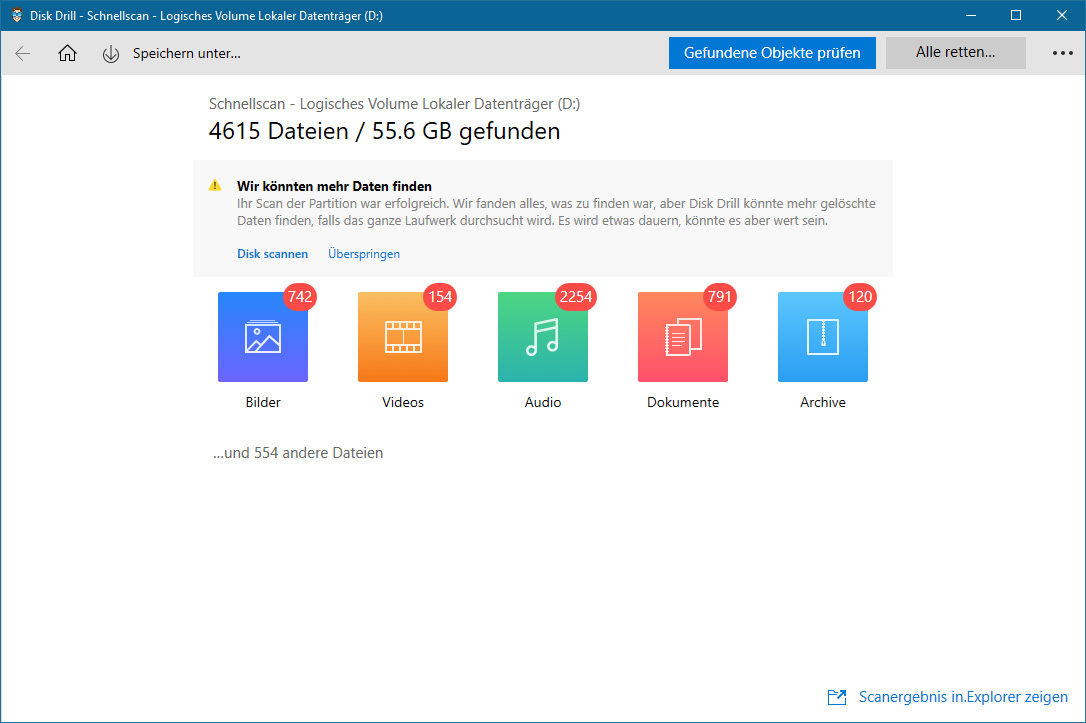Image resolution: width=1086 pixels, height=723 pixels.
Task: Click "...und 554 andere Dateien"
Action: click(x=298, y=453)
